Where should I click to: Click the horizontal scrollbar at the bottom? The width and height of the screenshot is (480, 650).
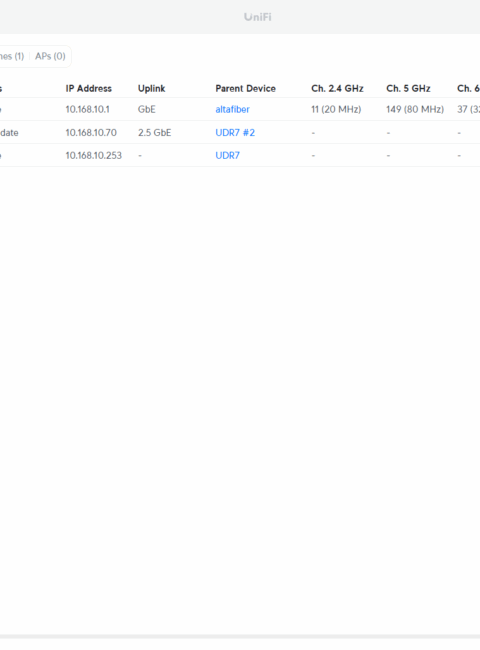click(x=240, y=636)
